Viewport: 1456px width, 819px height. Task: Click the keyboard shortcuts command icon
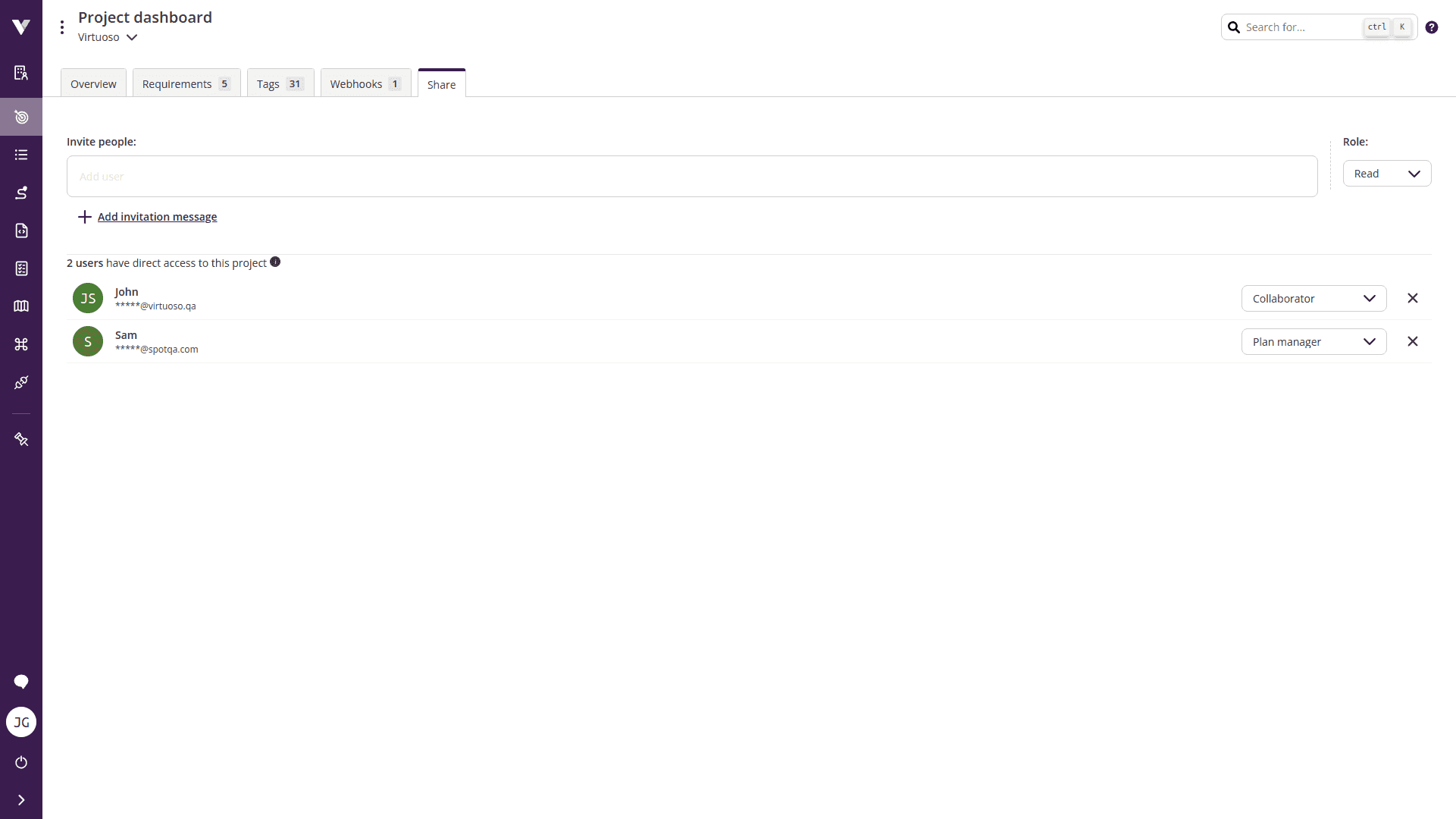21,344
